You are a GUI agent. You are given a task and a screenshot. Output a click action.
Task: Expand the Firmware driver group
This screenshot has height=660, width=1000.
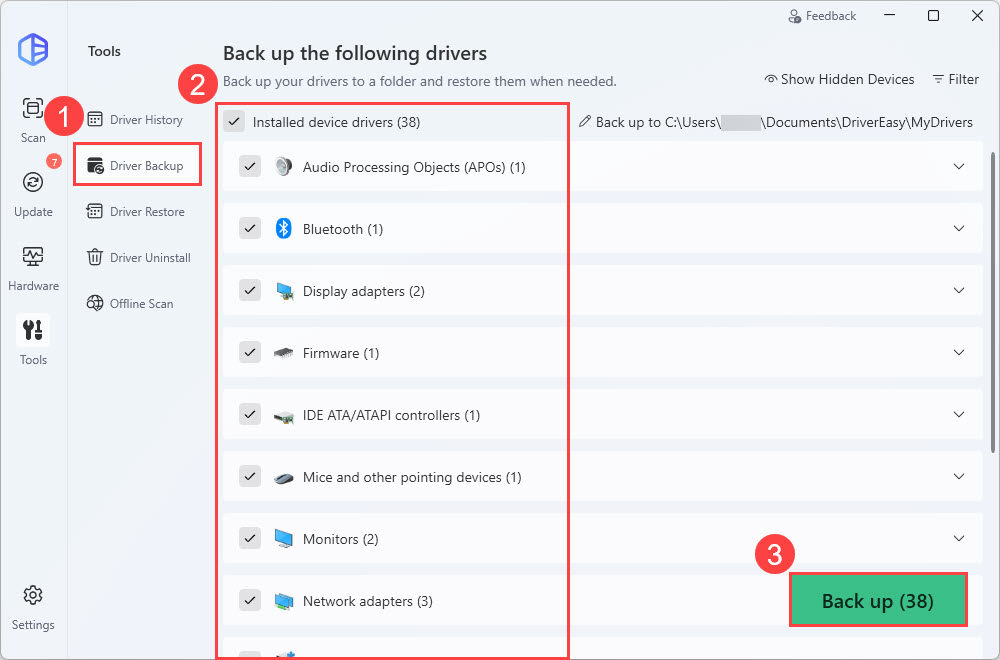coord(959,353)
